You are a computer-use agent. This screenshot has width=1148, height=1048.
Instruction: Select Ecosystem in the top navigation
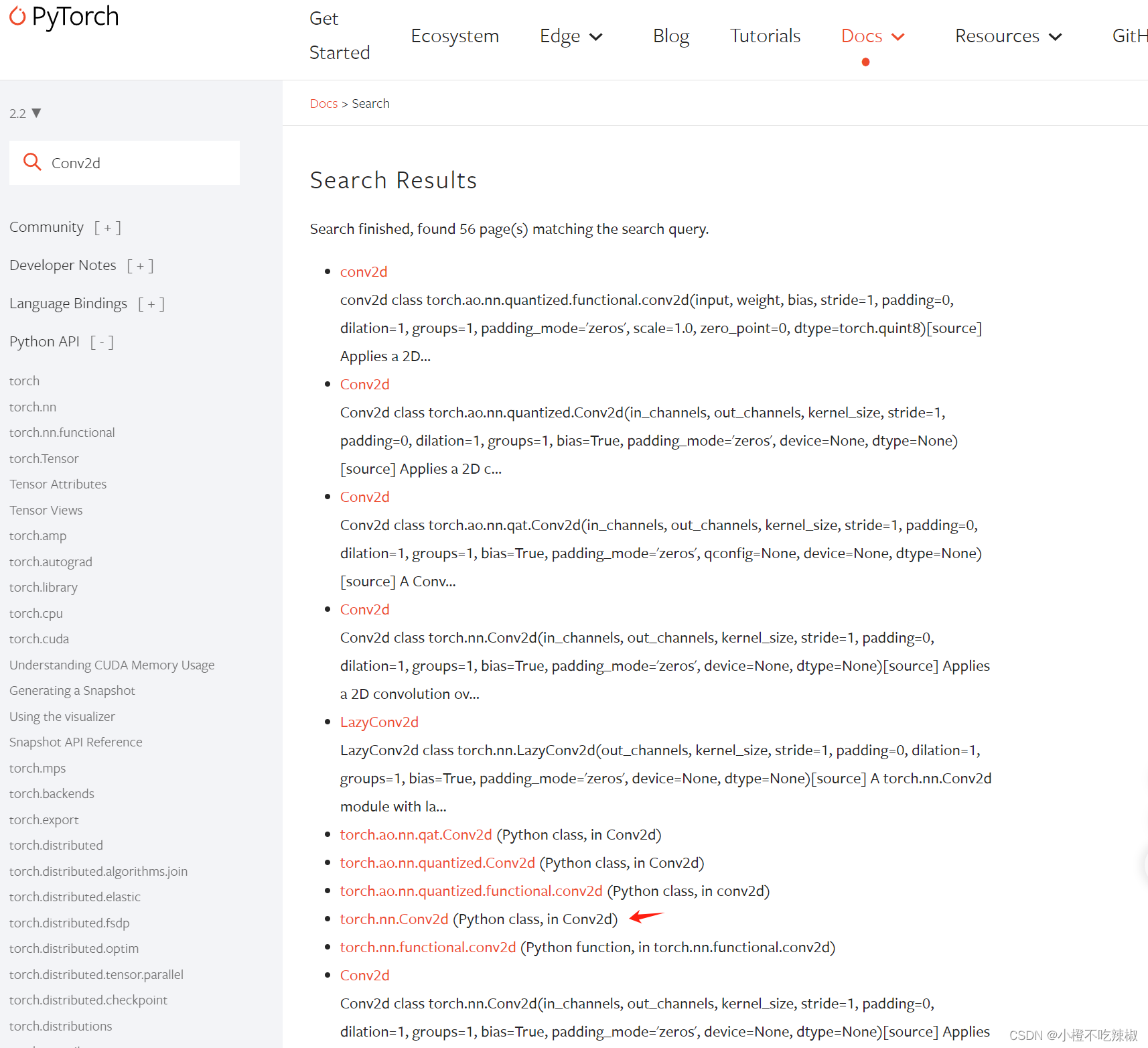click(455, 36)
